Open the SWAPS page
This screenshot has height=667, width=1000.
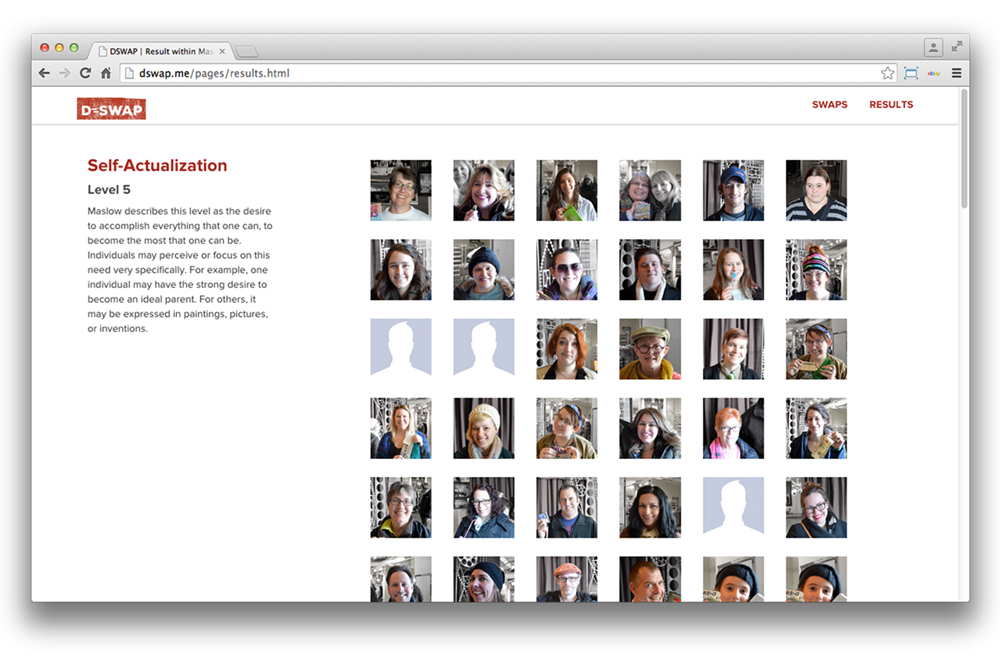pyautogui.click(x=829, y=105)
